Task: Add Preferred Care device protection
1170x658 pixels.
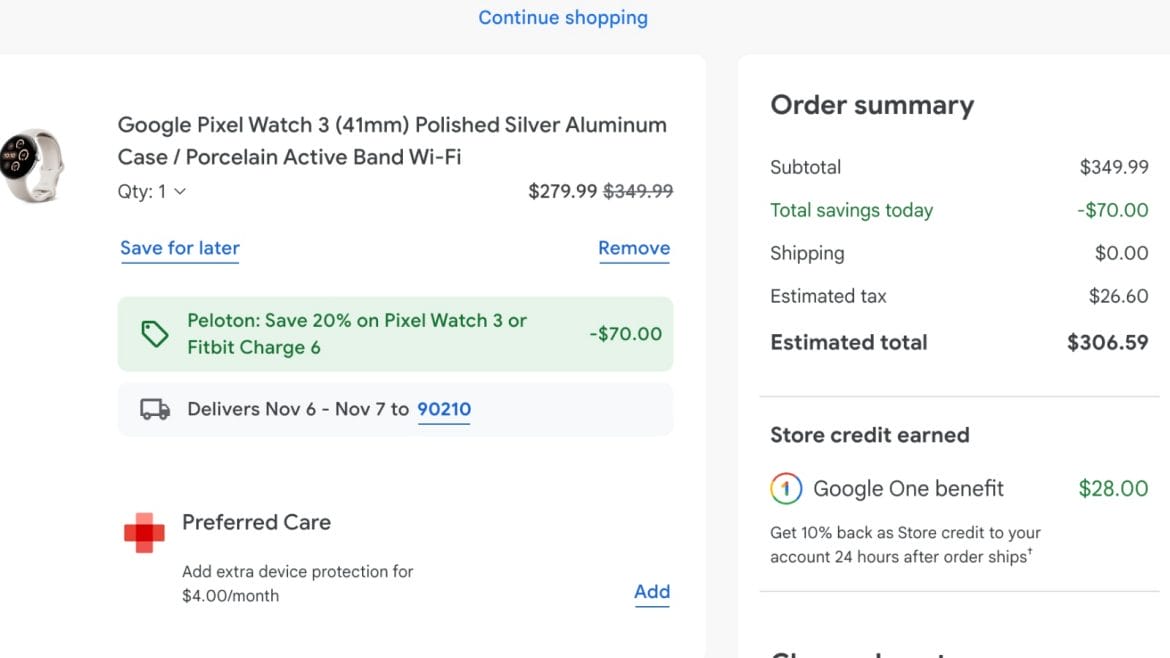Action: coord(652,592)
